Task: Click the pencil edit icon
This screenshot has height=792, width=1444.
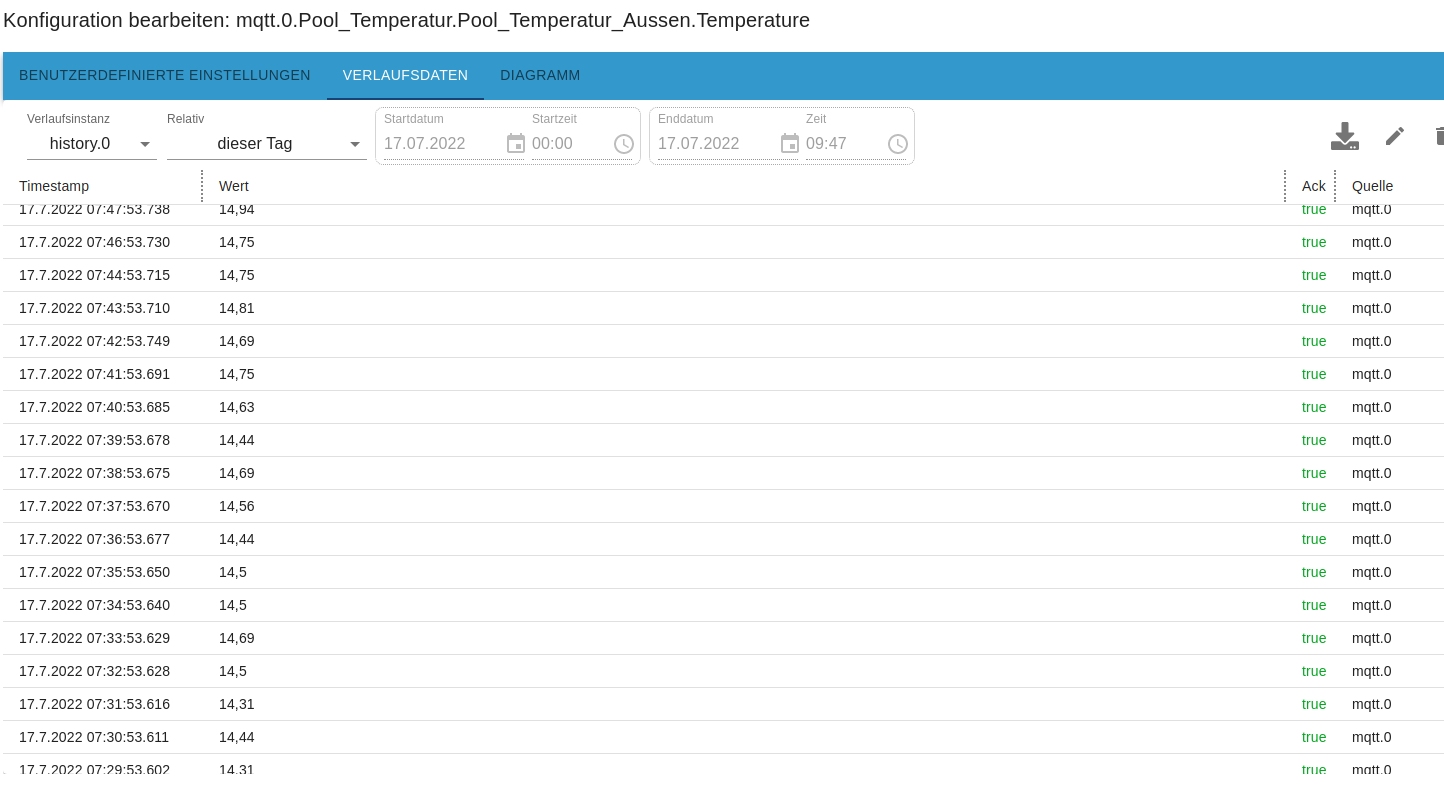Action: tap(1395, 136)
